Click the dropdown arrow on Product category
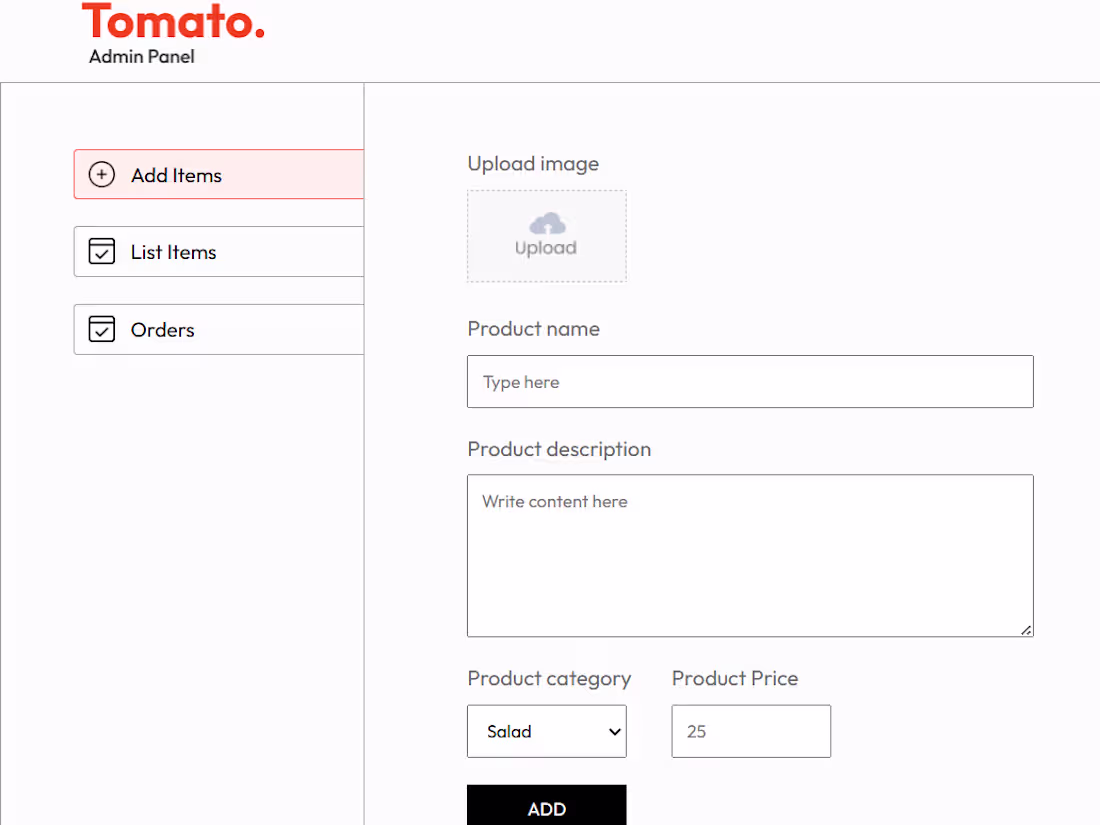Screen dimensions: 1100x825 pyautogui.click(x=615, y=731)
